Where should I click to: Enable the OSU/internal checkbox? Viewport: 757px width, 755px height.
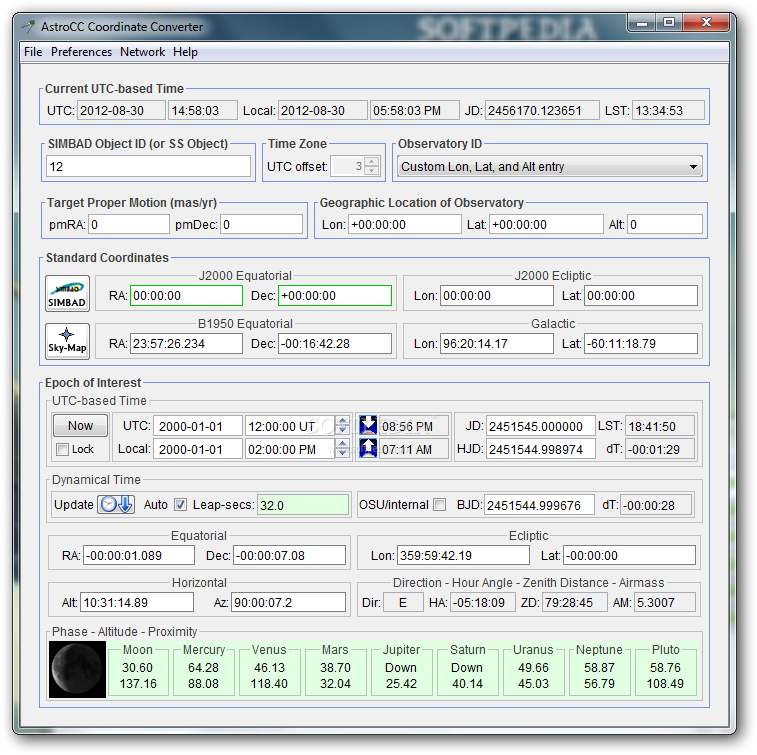point(439,505)
